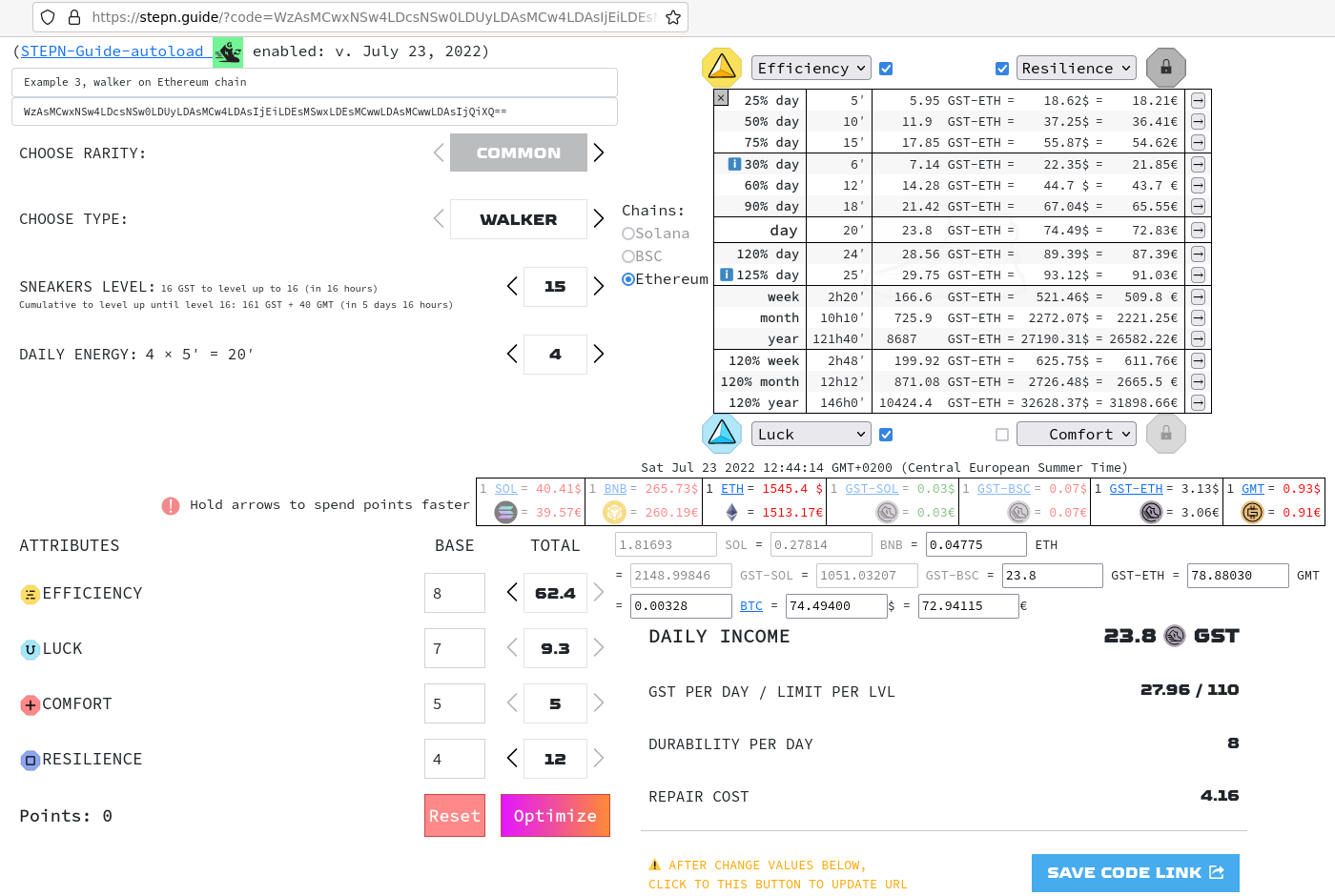1335x896 pixels.
Task: Click the Luck attribute icon
Action: [x=28, y=648]
